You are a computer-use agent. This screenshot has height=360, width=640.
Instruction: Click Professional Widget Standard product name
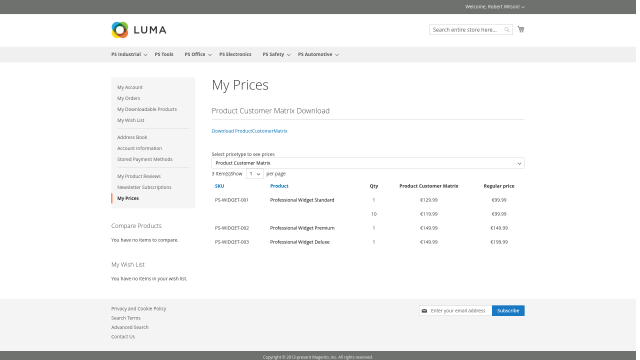pos(302,200)
